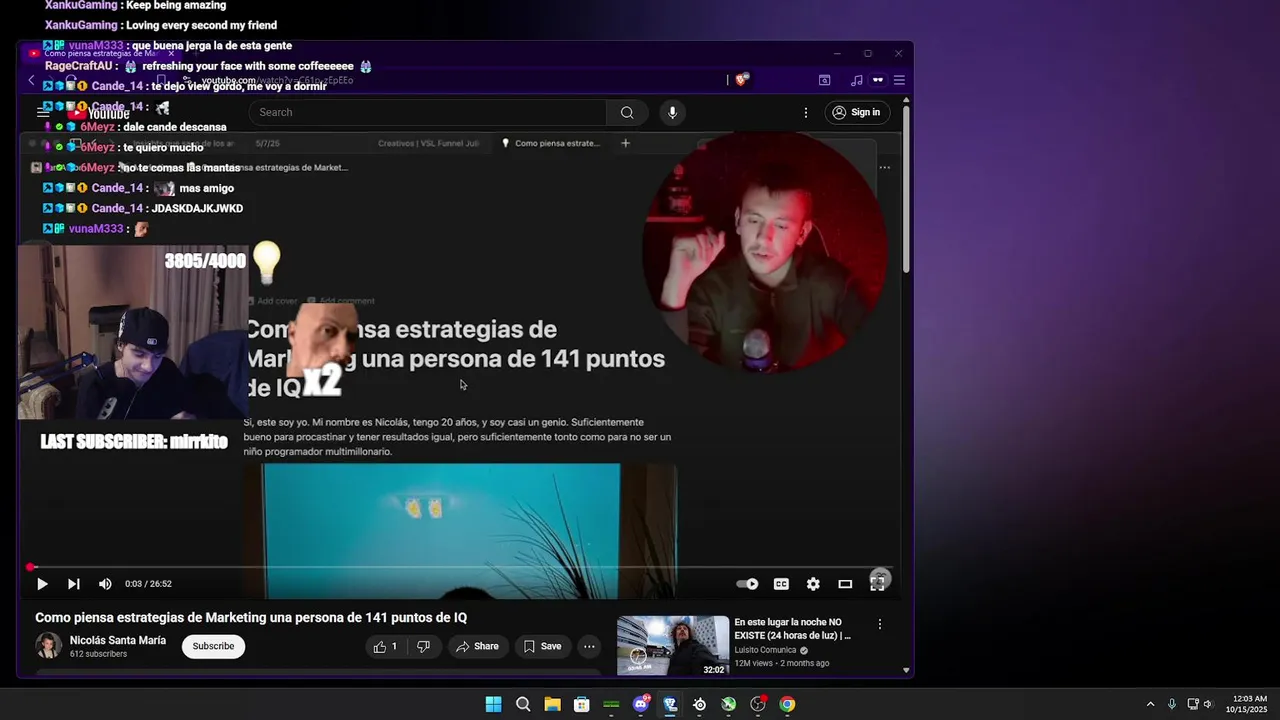Open the browser media control icon
The height and width of the screenshot is (720, 1280).
(856, 80)
